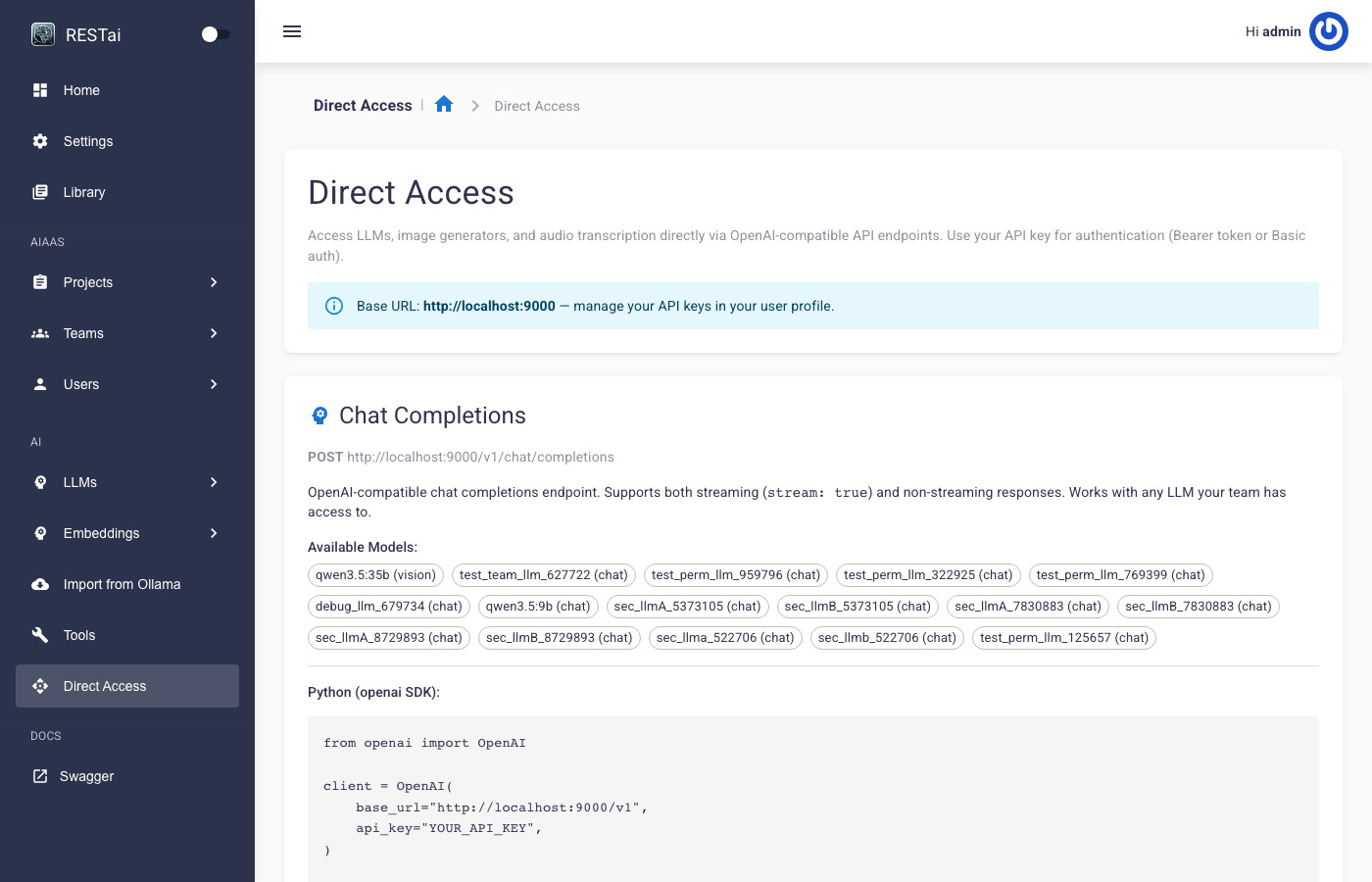Toggle the sidebar with the hamburger menu
The height and width of the screenshot is (882, 1372).
tap(292, 31)
